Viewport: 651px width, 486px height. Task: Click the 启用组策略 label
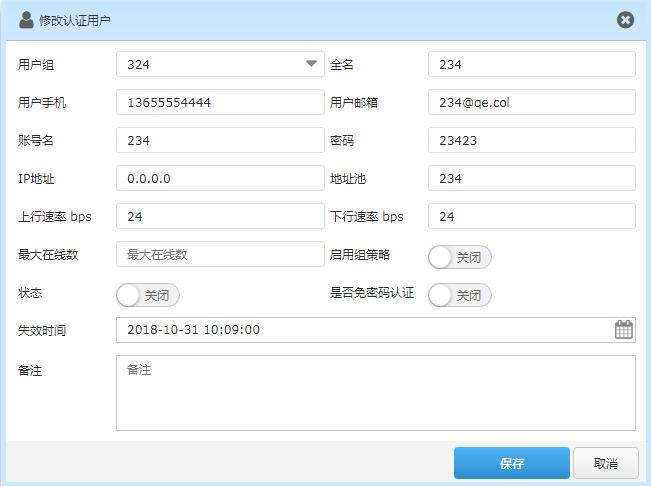click(360, 254)
